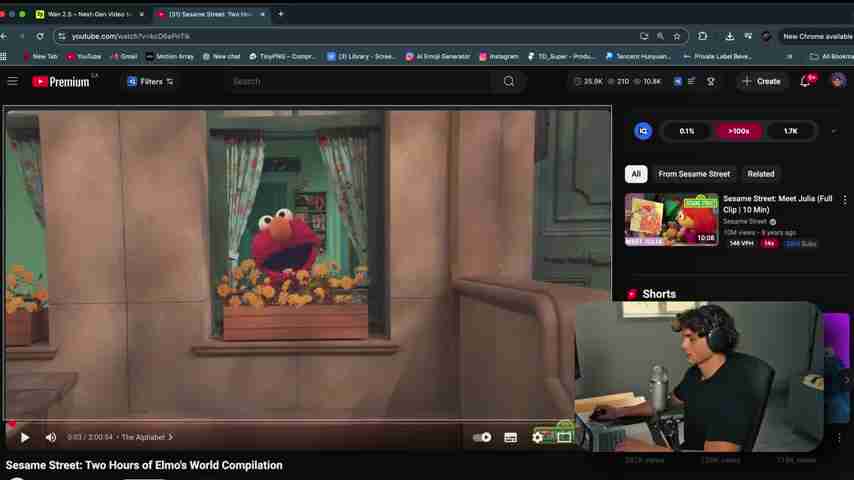Select the From Sesame Street chip

pyautogui.click(x=694, y=174)
